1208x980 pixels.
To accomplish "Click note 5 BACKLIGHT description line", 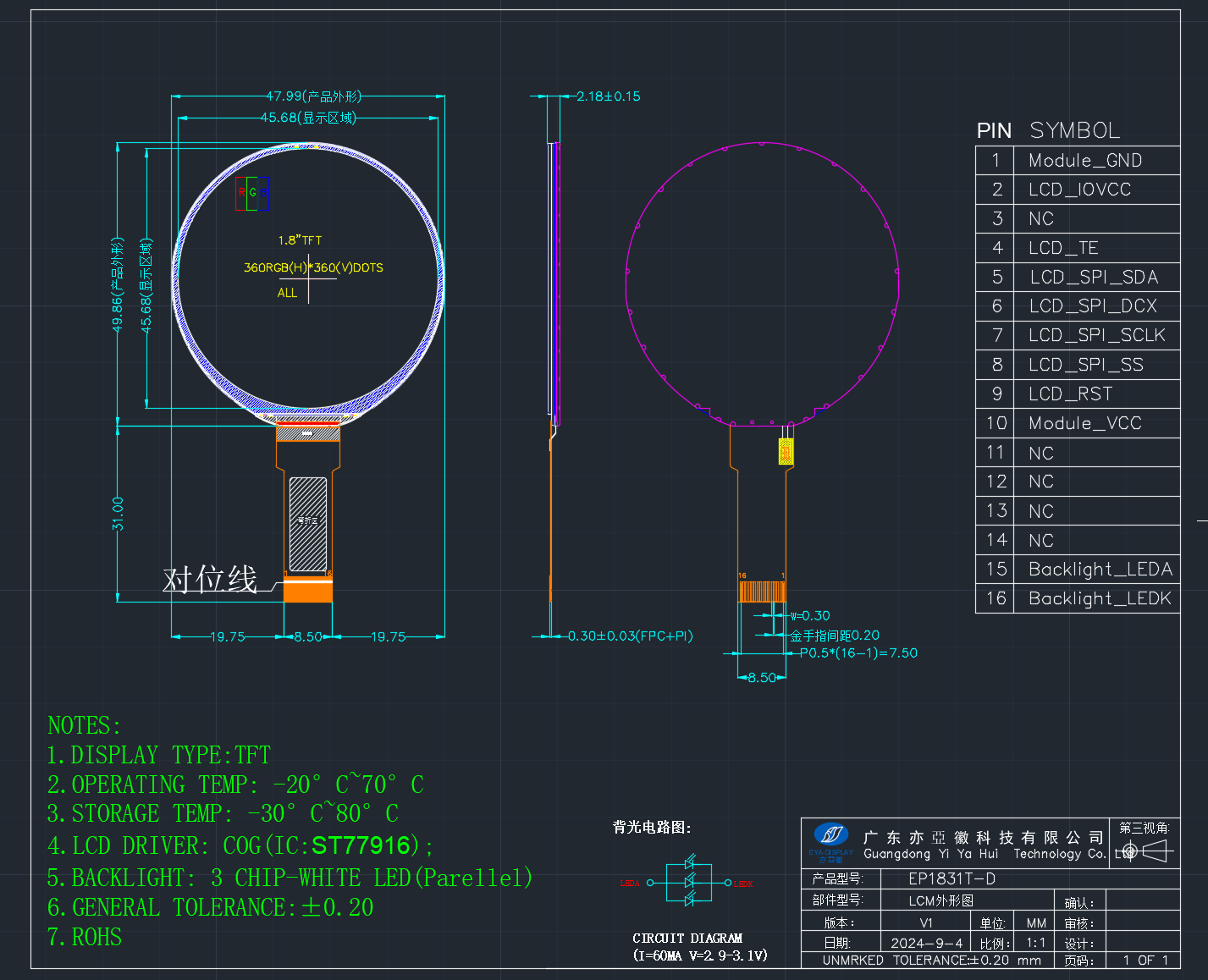I will pyautogui.click(x=290, y=878).
